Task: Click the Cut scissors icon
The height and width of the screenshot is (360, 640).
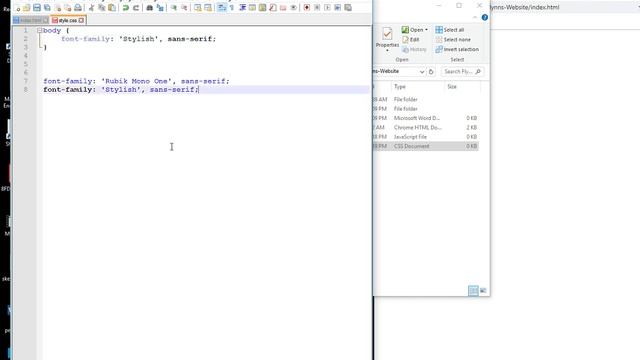Action: click(91, 8)
